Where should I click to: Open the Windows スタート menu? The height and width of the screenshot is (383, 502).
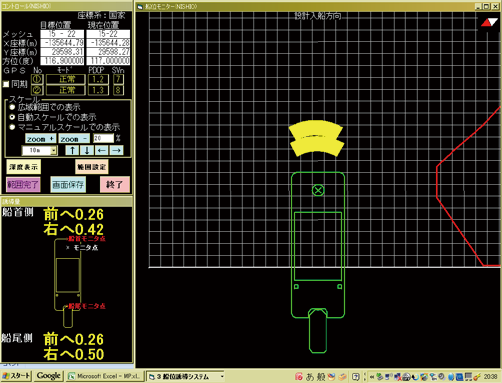click(16, 376)
